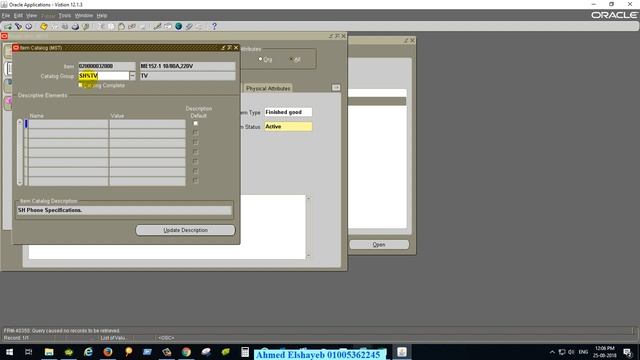Click the Next Step toolbar icon

(54, 27)
